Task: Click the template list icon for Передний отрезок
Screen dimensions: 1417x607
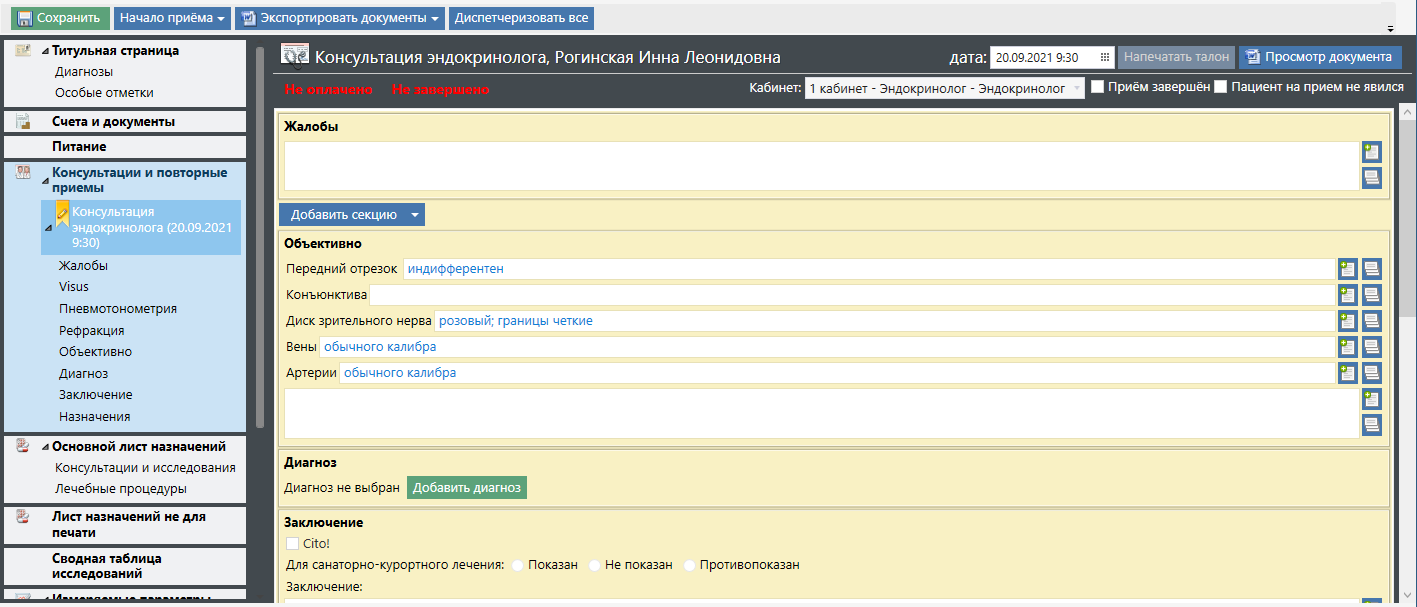Action: tap(1371, 269)
